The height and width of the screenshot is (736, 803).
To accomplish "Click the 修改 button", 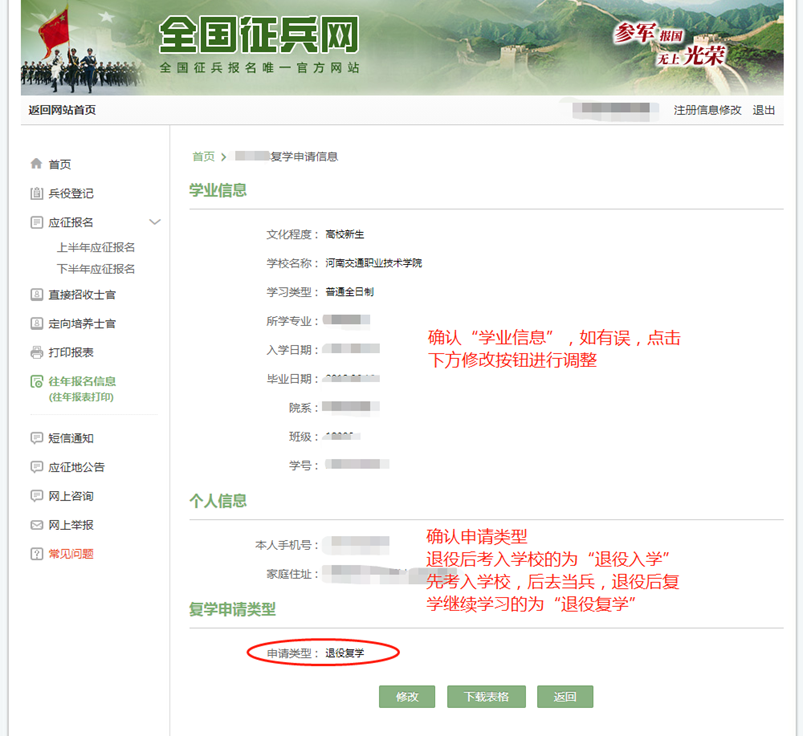I will click(406, 696).
